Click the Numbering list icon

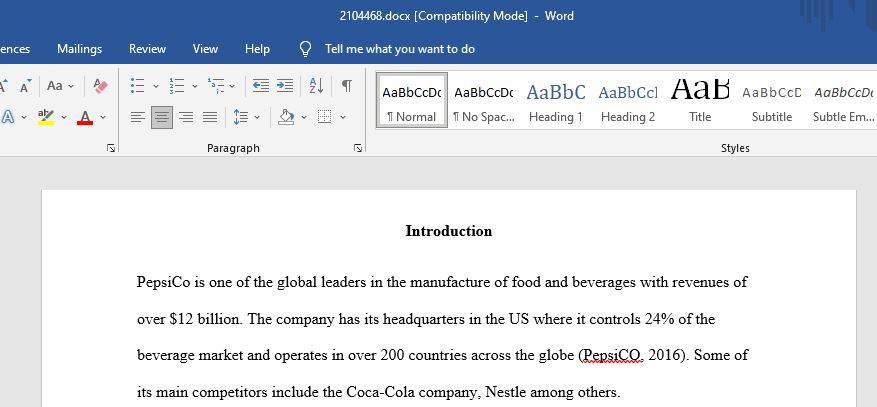point(177,86)
